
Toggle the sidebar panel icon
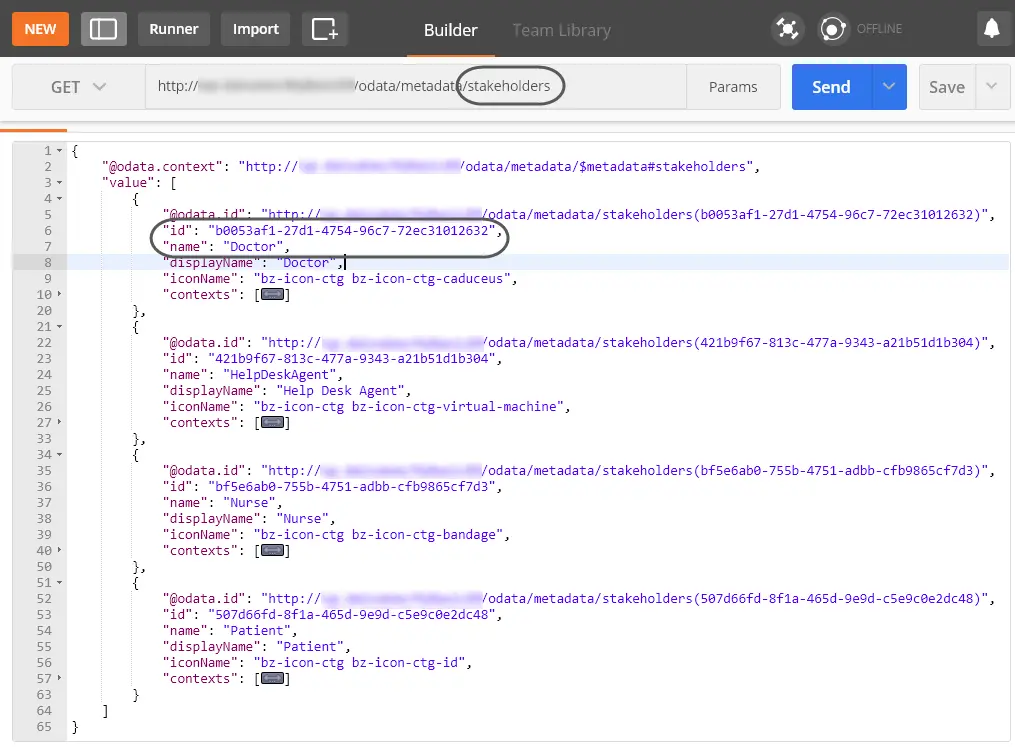104,29
